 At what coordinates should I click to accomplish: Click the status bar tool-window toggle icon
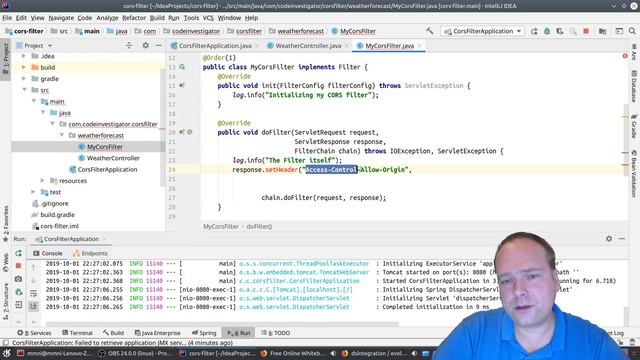click(x=5, y=343)
